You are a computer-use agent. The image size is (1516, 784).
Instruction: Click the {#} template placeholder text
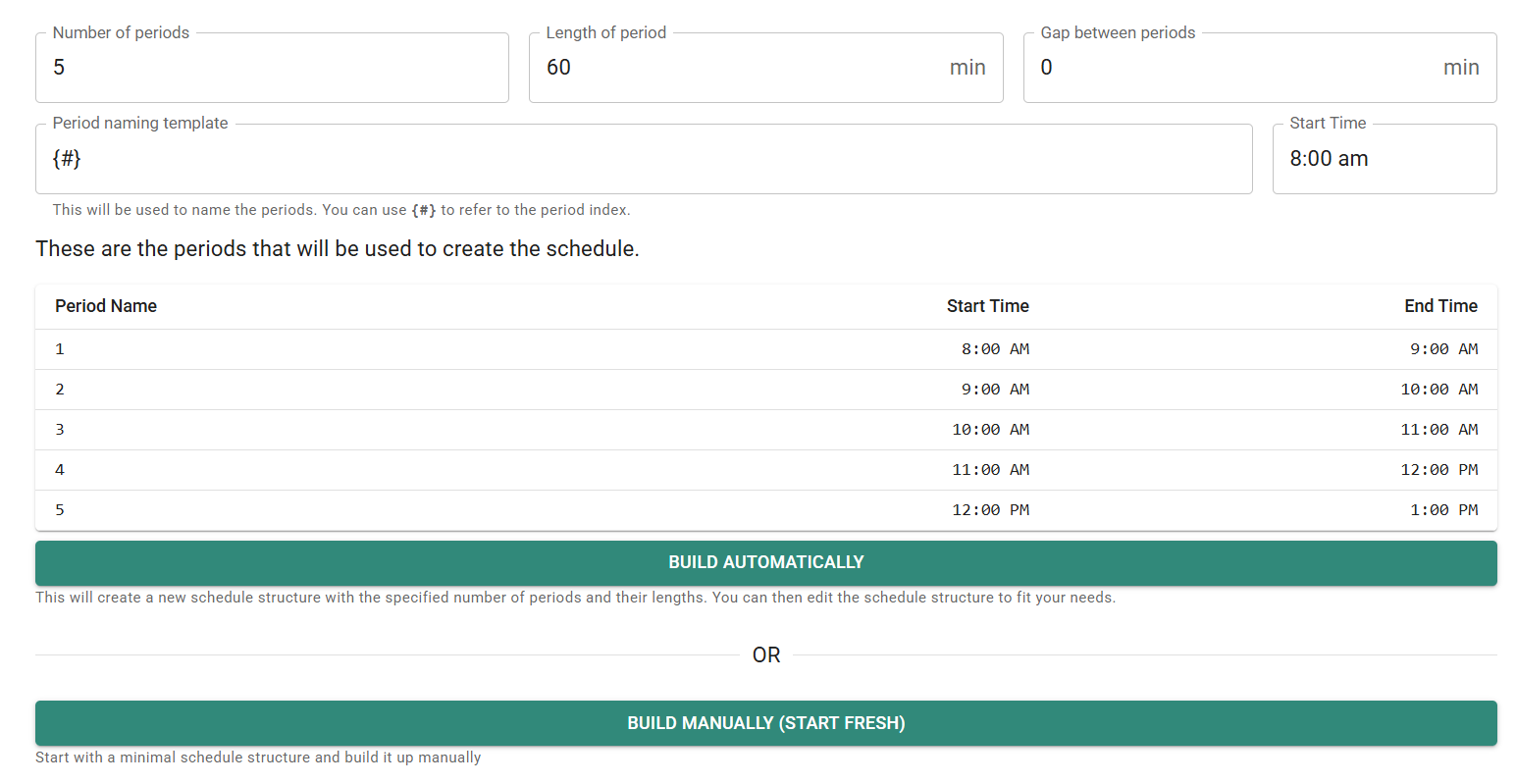coord(65,158)
